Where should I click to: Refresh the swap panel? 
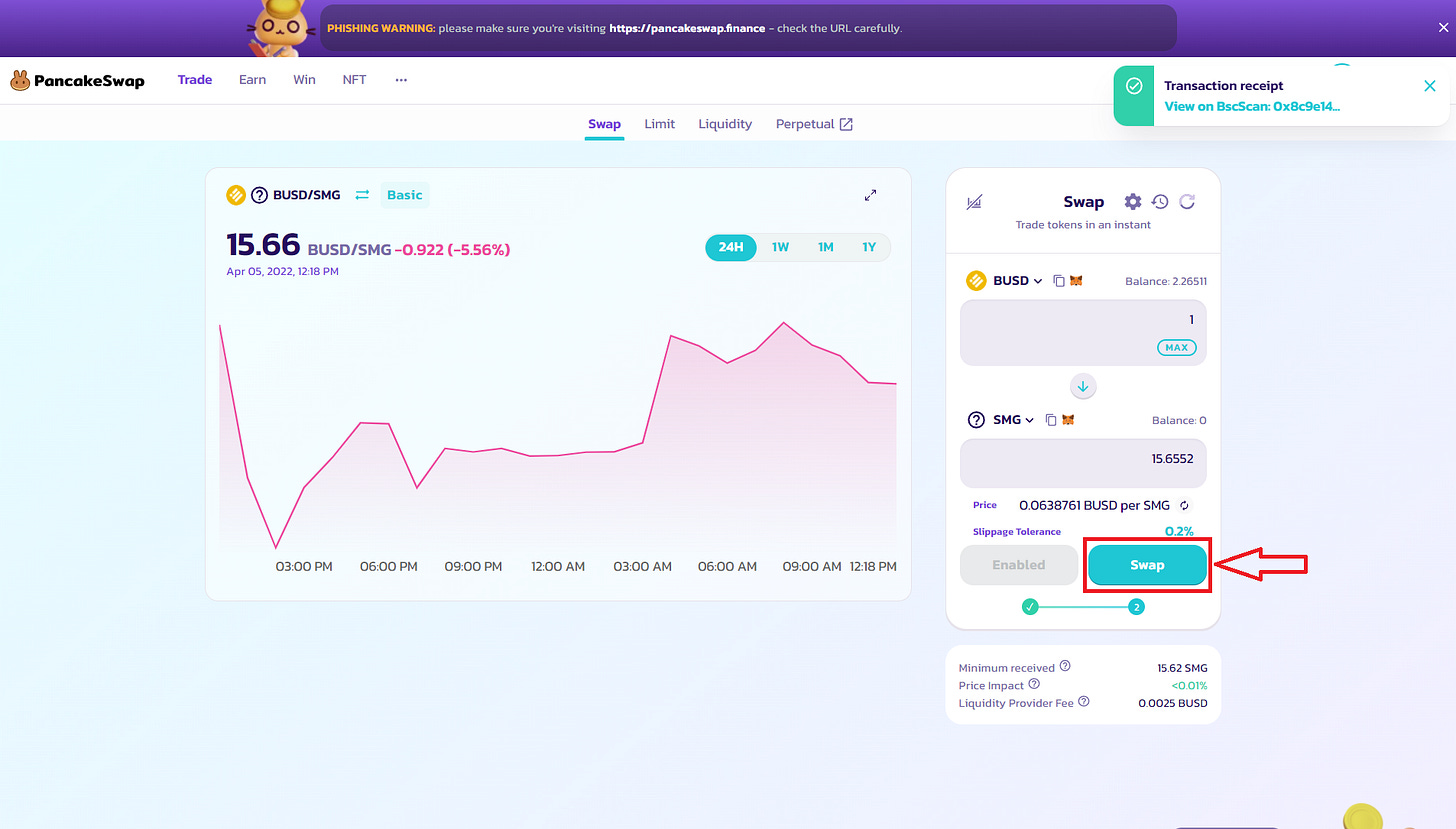[1187, 202]
